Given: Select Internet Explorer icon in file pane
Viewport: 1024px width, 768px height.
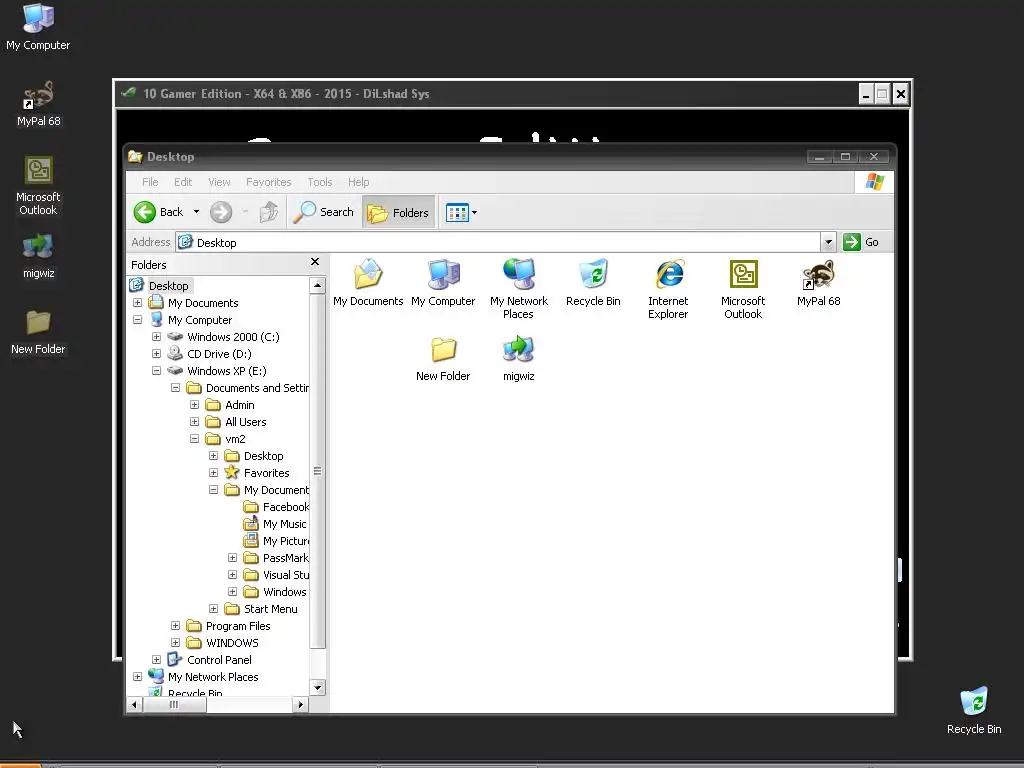Looking at the screenshot, I should [668, 289].
